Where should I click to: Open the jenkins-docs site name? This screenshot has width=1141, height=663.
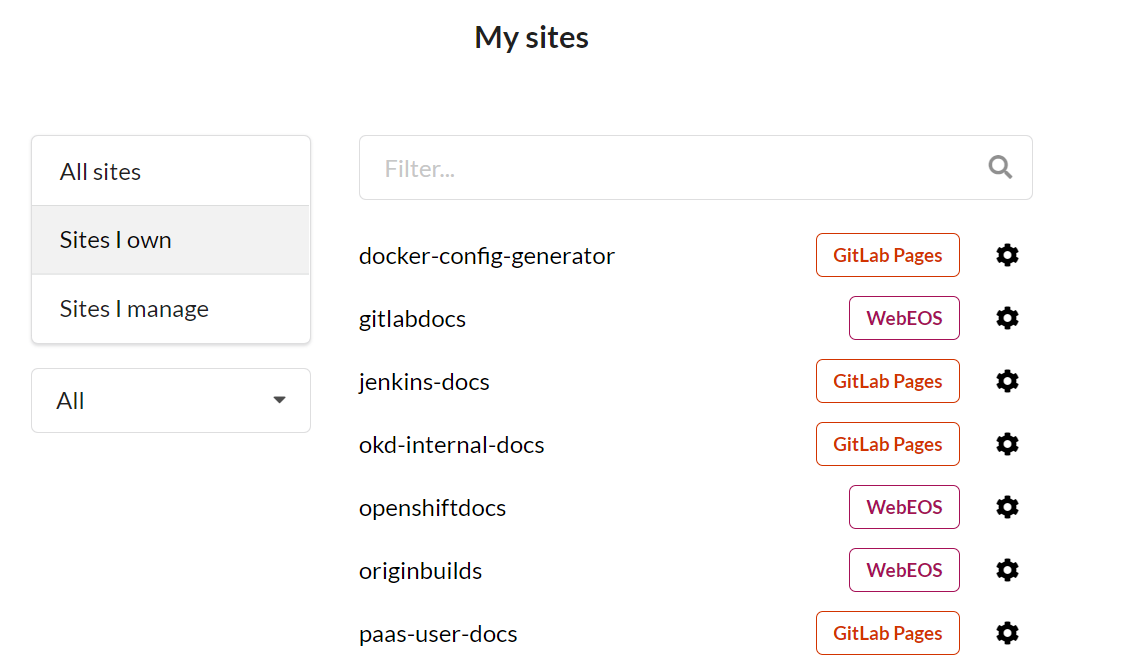[424, 382]
